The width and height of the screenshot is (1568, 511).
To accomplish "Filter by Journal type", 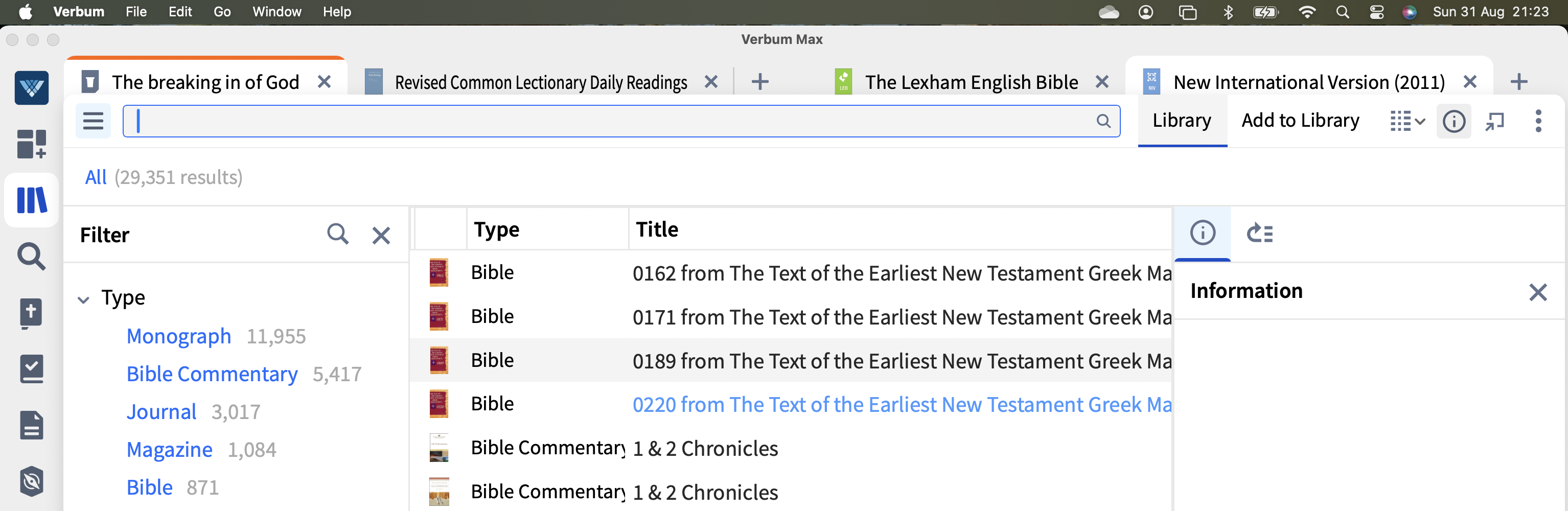I will click(162, 412).
